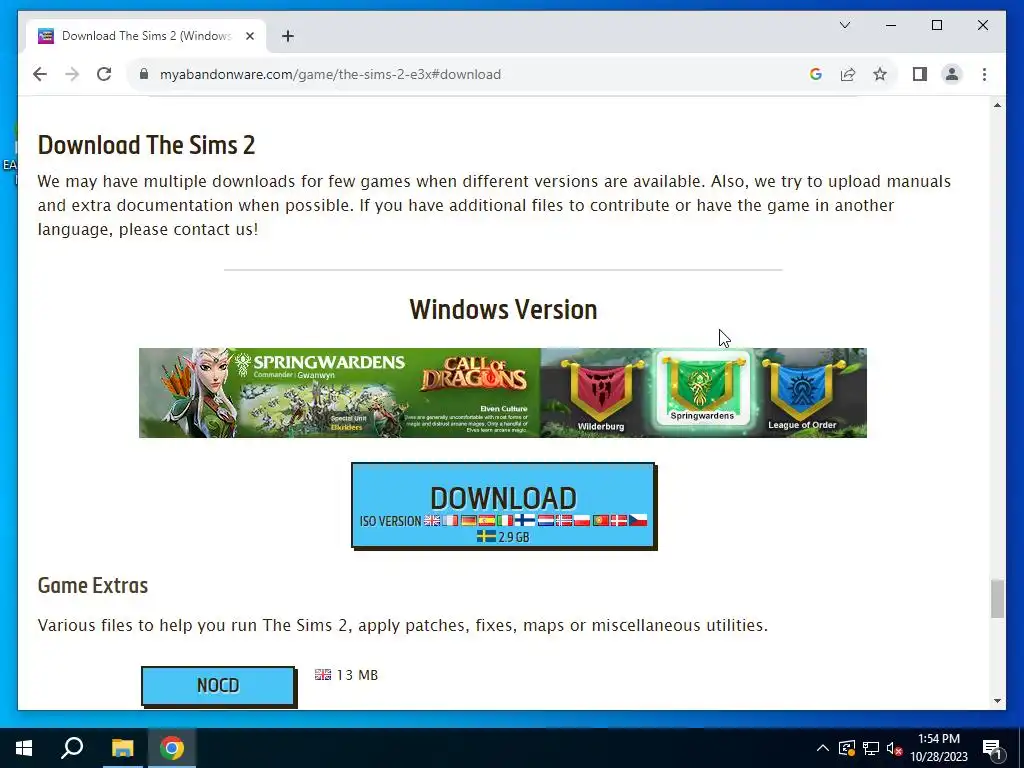Screen dimensions: 1024x768
Task: Open the notification center icon
Action: pos(992,748)
